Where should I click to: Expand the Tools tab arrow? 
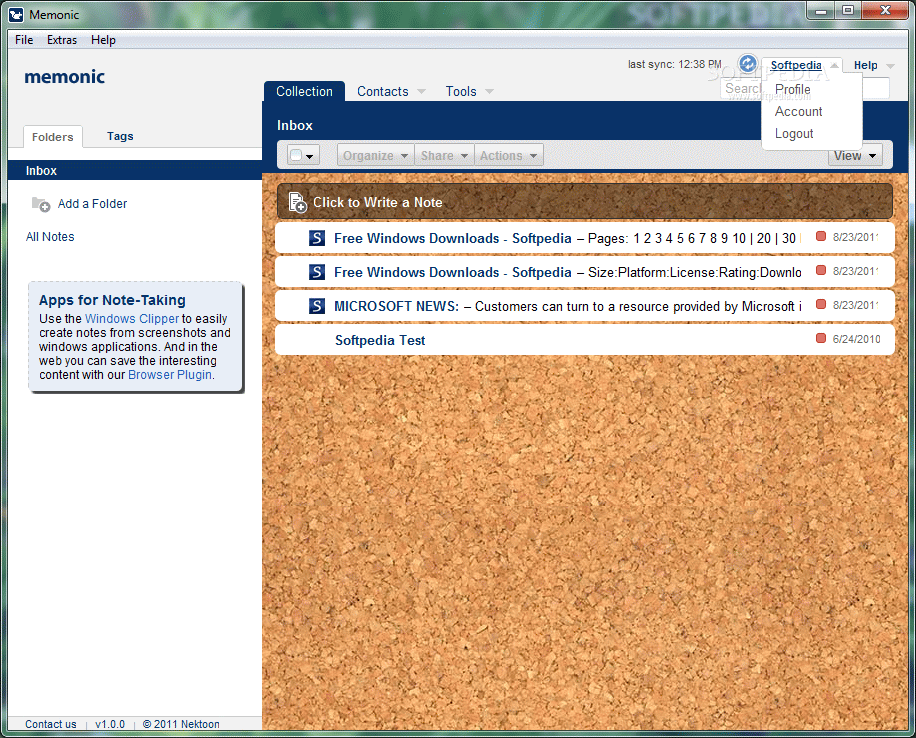(x=490, y=92)
